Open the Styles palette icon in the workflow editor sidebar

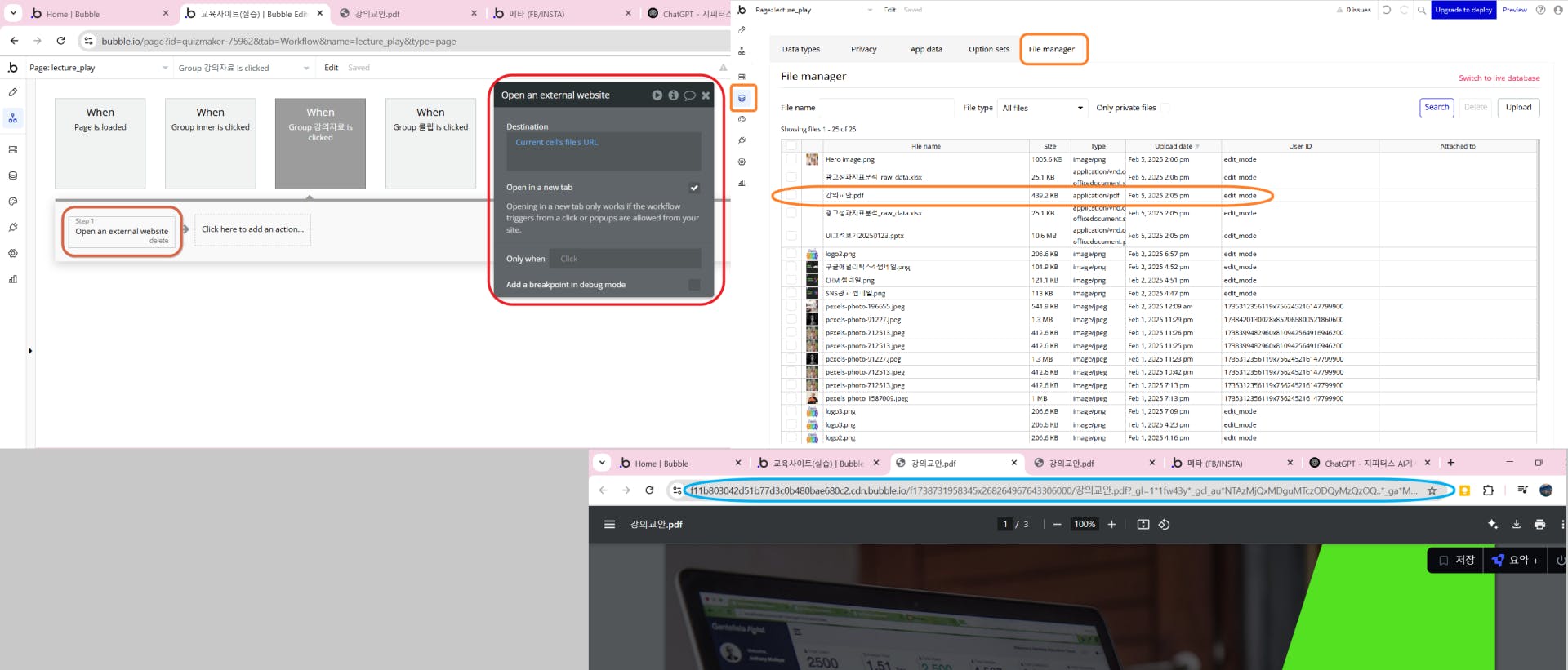pos(13,202)
